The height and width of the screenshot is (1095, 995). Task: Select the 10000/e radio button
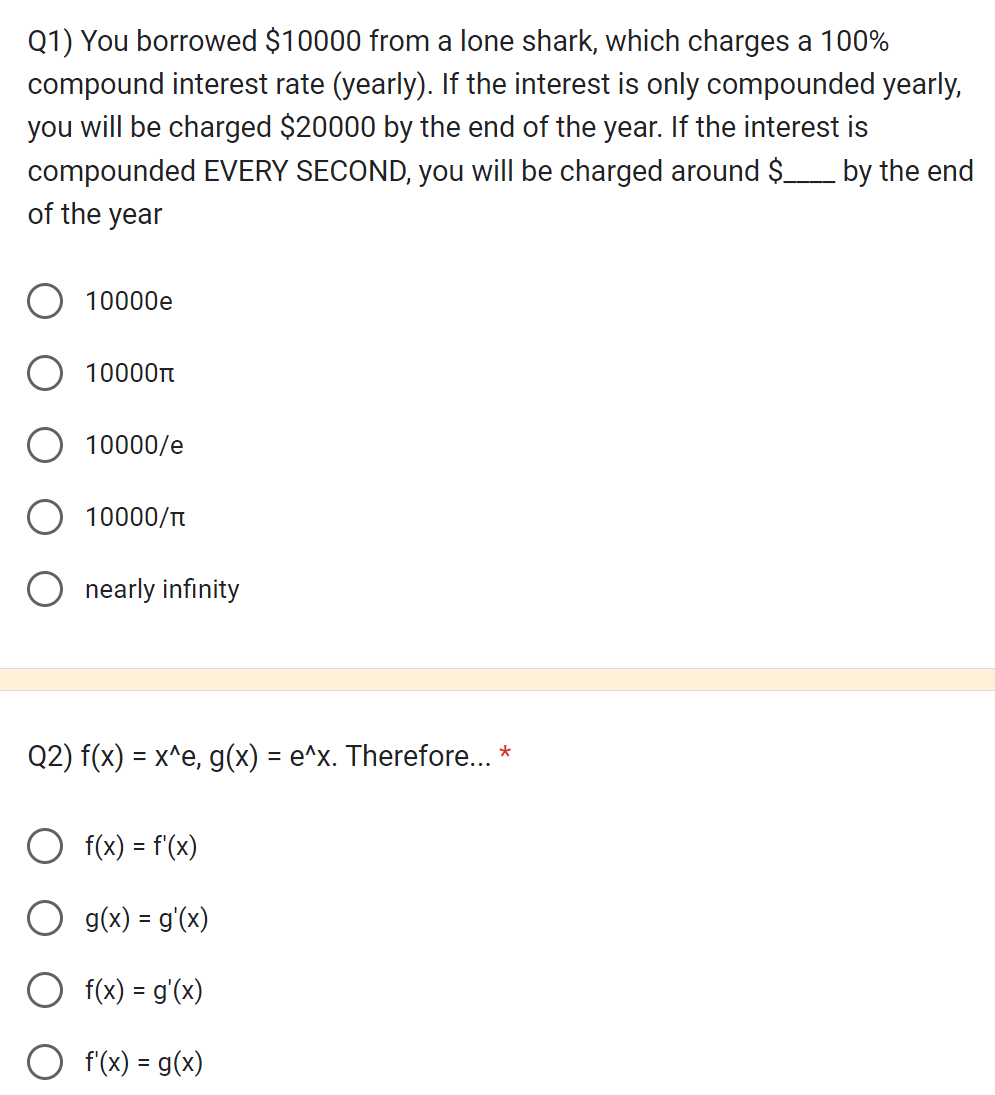tap(44, 445)
